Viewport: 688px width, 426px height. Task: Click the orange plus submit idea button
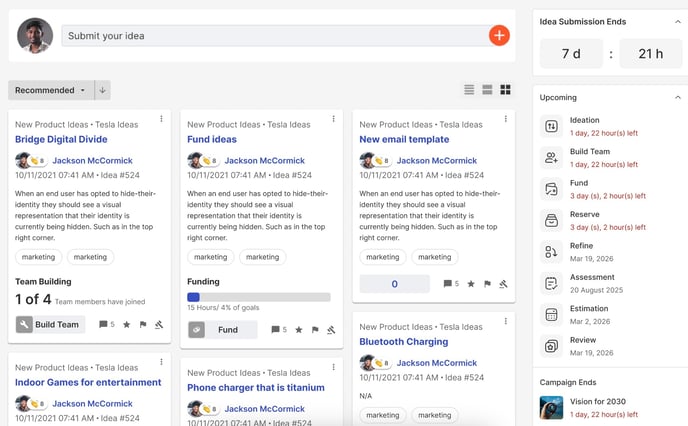499,36
